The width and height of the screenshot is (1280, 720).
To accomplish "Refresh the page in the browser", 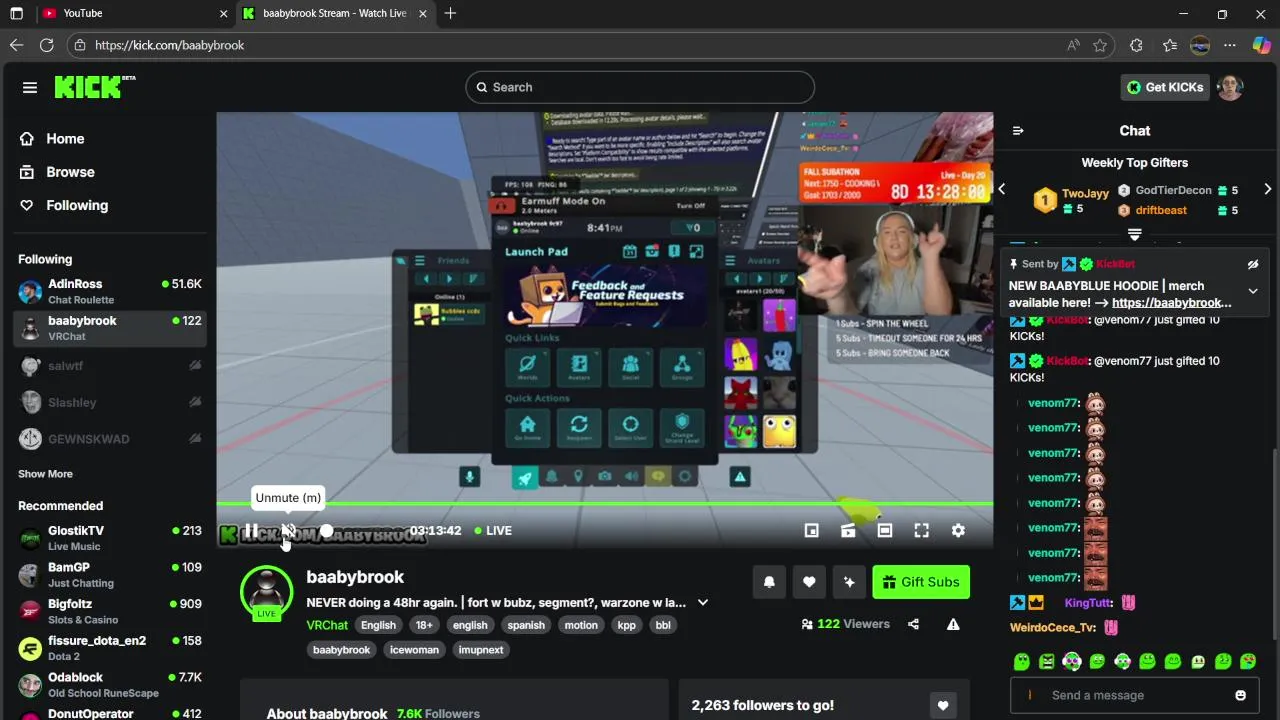I will [46, 45].
